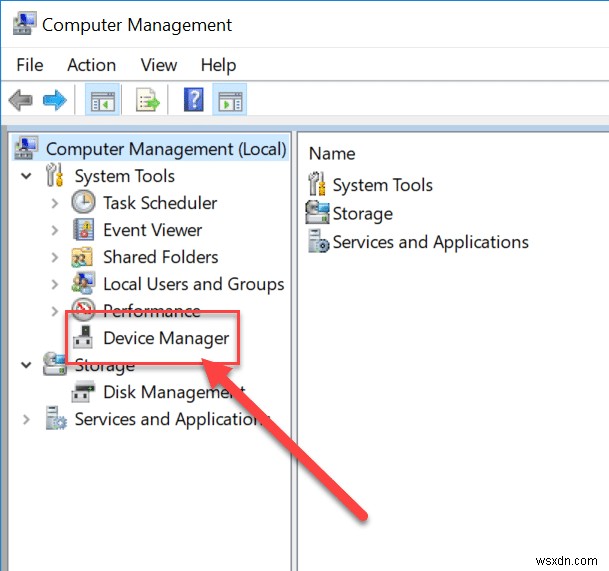
Task: Select Device Manager in the tree
Action: 166,338
